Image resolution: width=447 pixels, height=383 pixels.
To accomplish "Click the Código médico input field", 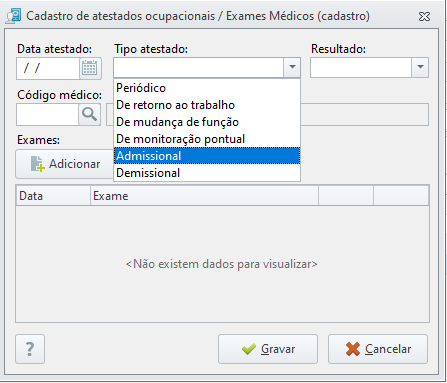I will [47, 114].
